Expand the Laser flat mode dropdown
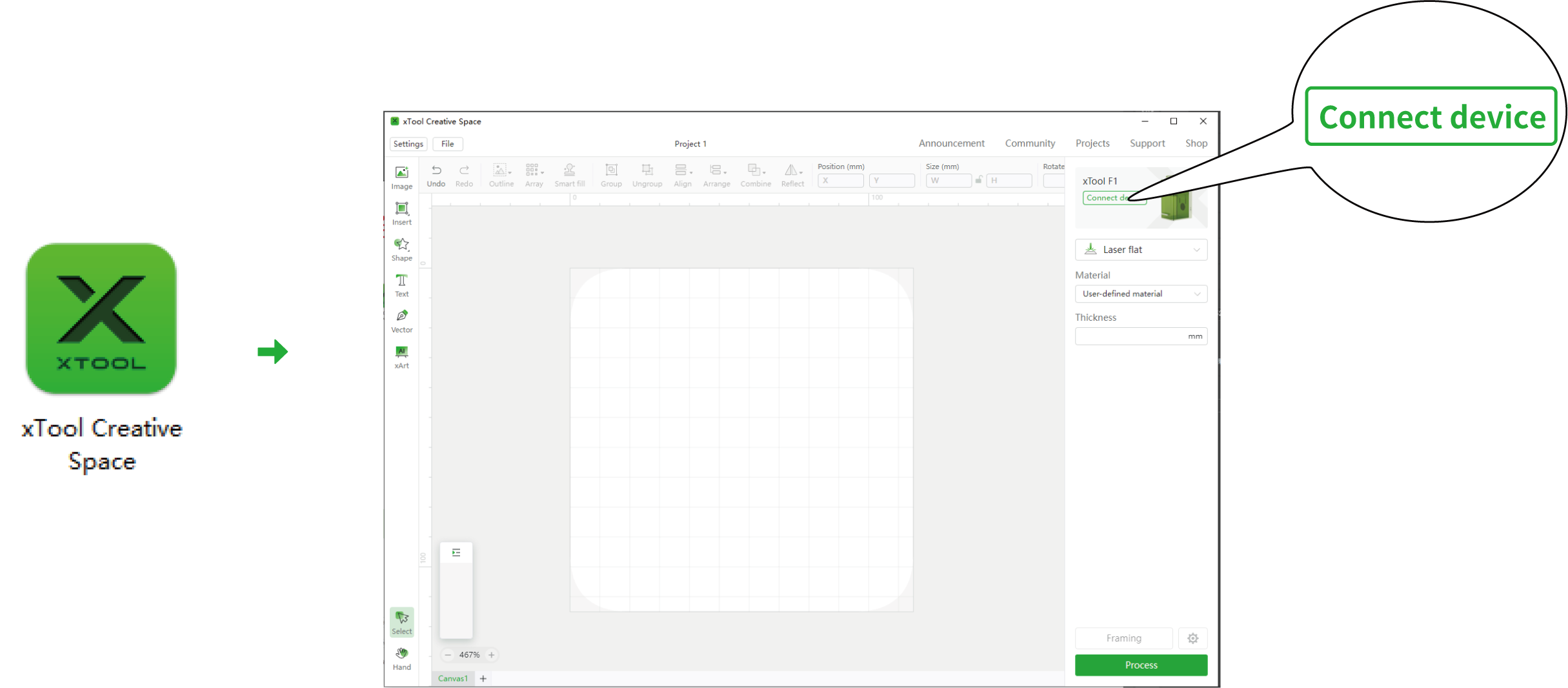 click(1141, 250)
